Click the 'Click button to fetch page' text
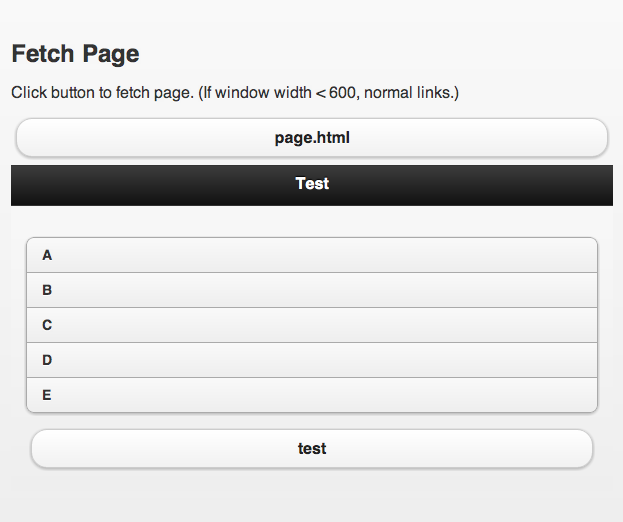The width and height of the screenshot is (623, 522). (x=235, y=93)
